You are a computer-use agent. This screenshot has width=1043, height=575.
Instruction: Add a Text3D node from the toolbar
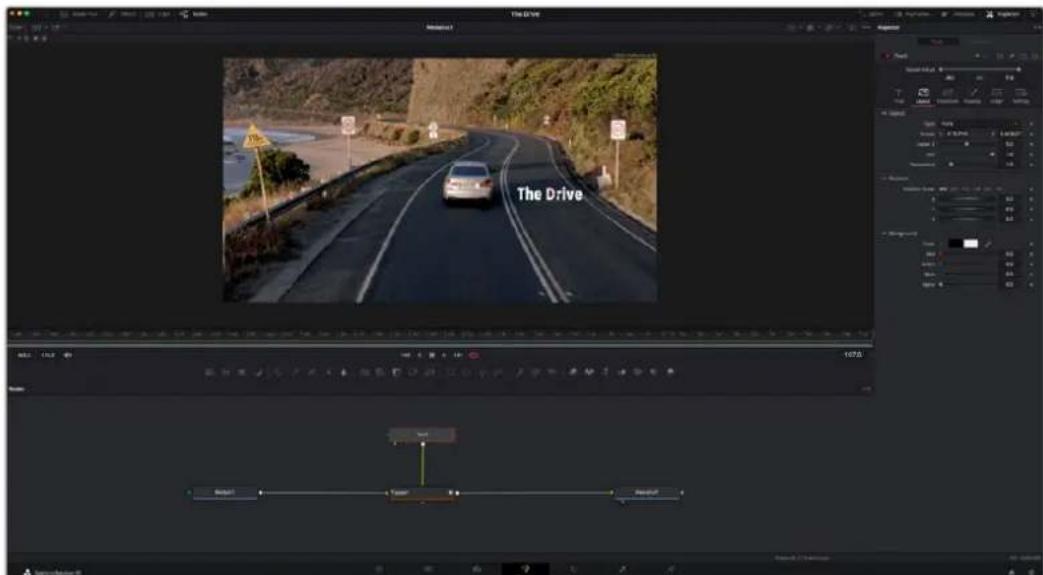point(605,373)
